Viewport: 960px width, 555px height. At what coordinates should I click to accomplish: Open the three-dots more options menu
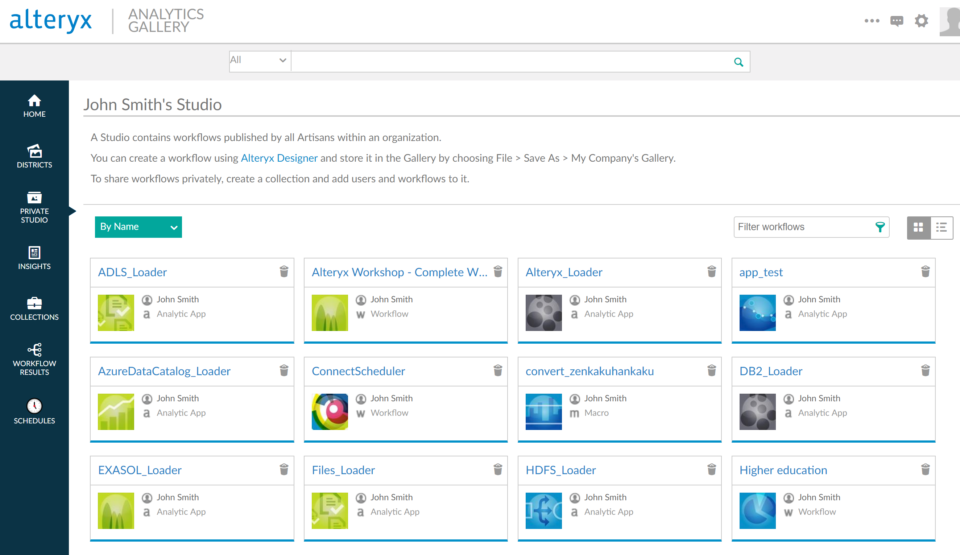(x=872, y=21)
